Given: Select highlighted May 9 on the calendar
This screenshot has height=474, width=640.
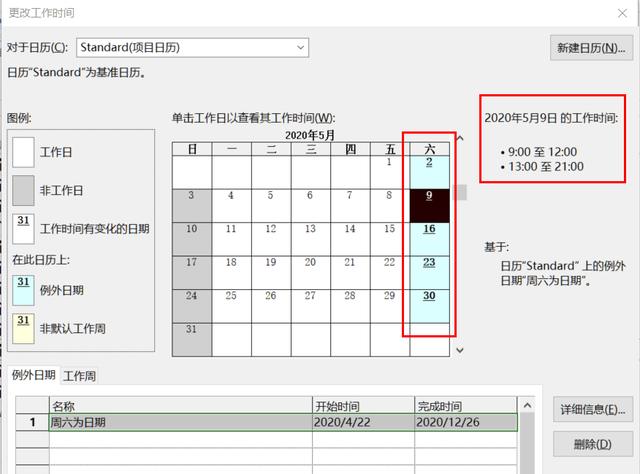Looking at the screenshot, I should pos(429,205).
